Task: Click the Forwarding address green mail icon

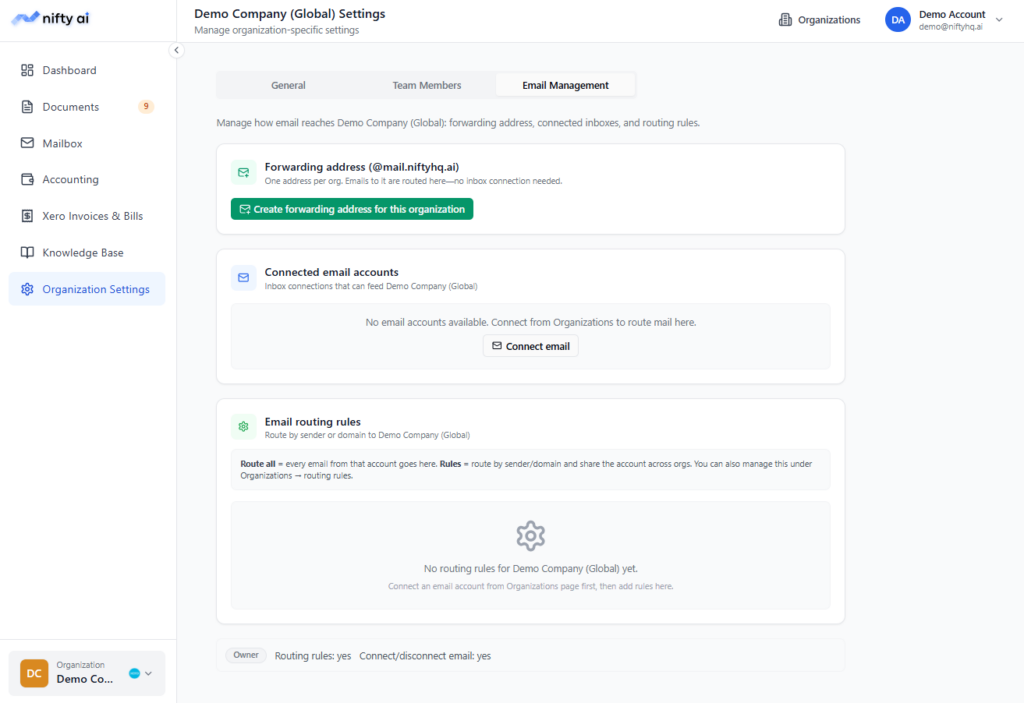Action: click(x=244, y=172)
